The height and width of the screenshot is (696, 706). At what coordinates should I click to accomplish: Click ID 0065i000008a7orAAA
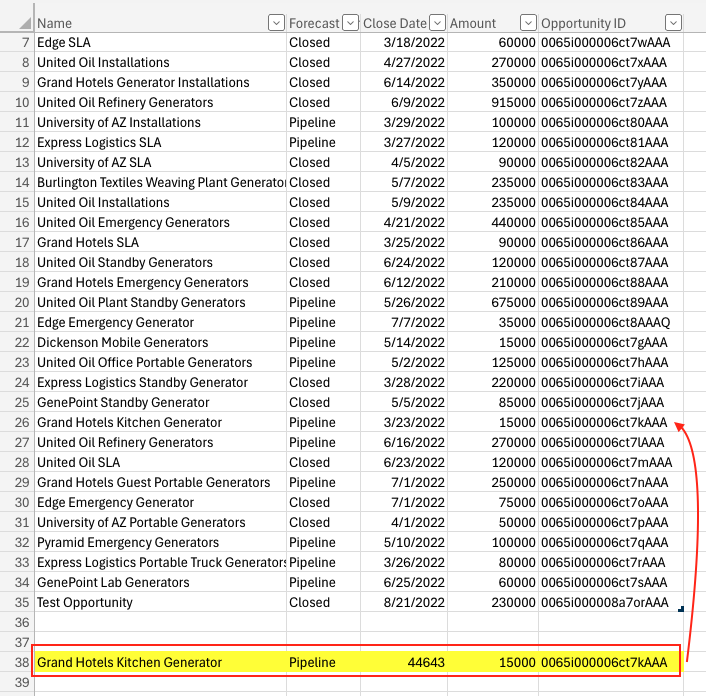pos(611,602)
